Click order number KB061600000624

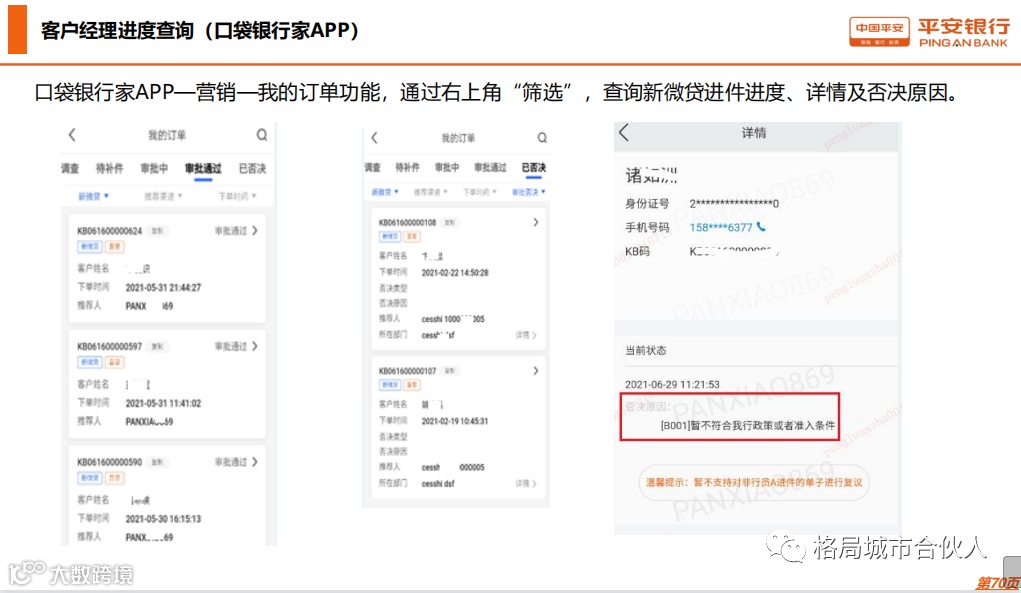click(x=109, y=231)
